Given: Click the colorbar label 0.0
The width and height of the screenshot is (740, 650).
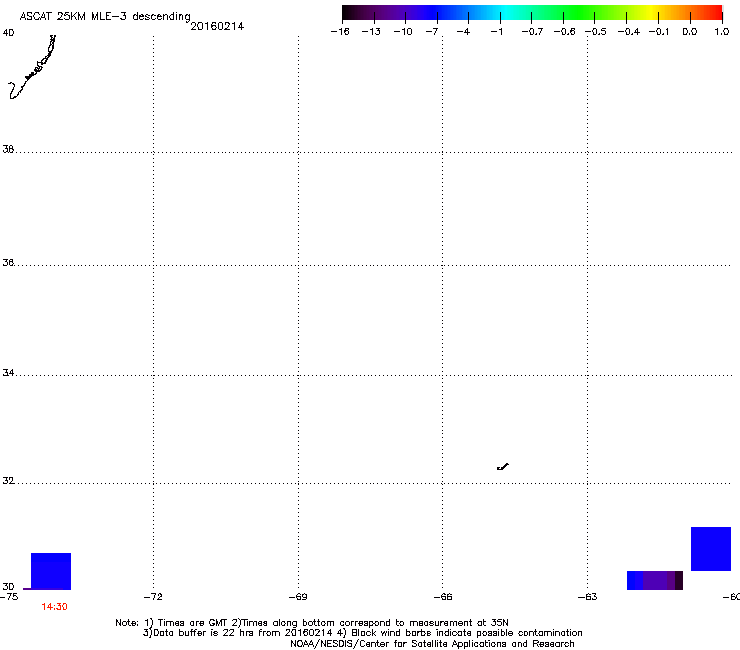Looking at the screenshot, I should (690, 32).
